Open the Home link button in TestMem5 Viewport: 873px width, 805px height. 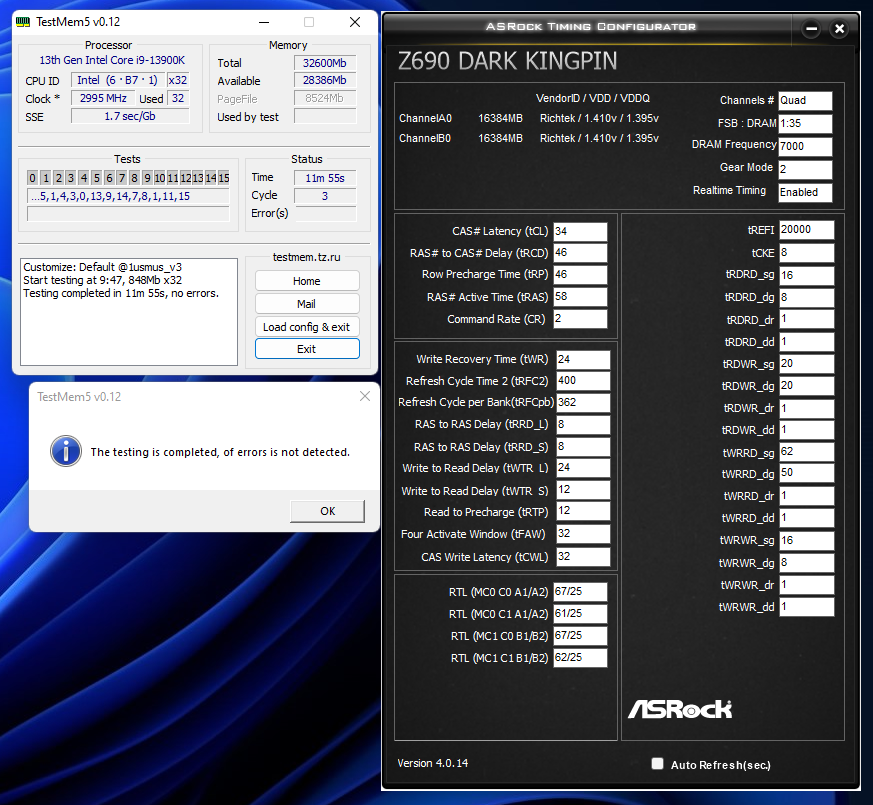pos(307,281)
